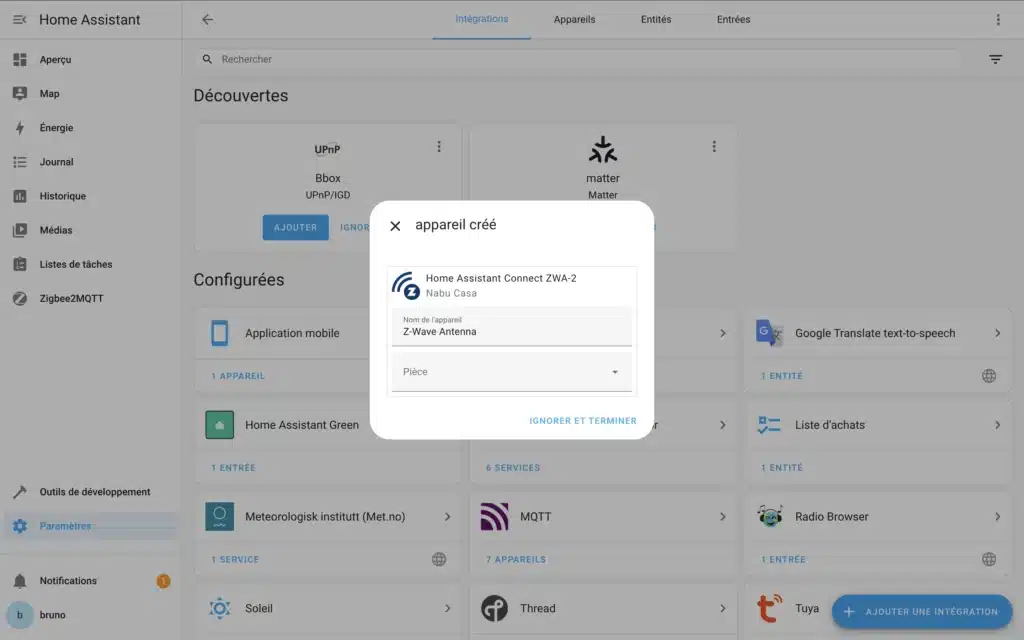Viewport: 1024px width, 640px height.
Task: Open the Historique chart icon
Action: coord(20,196)
